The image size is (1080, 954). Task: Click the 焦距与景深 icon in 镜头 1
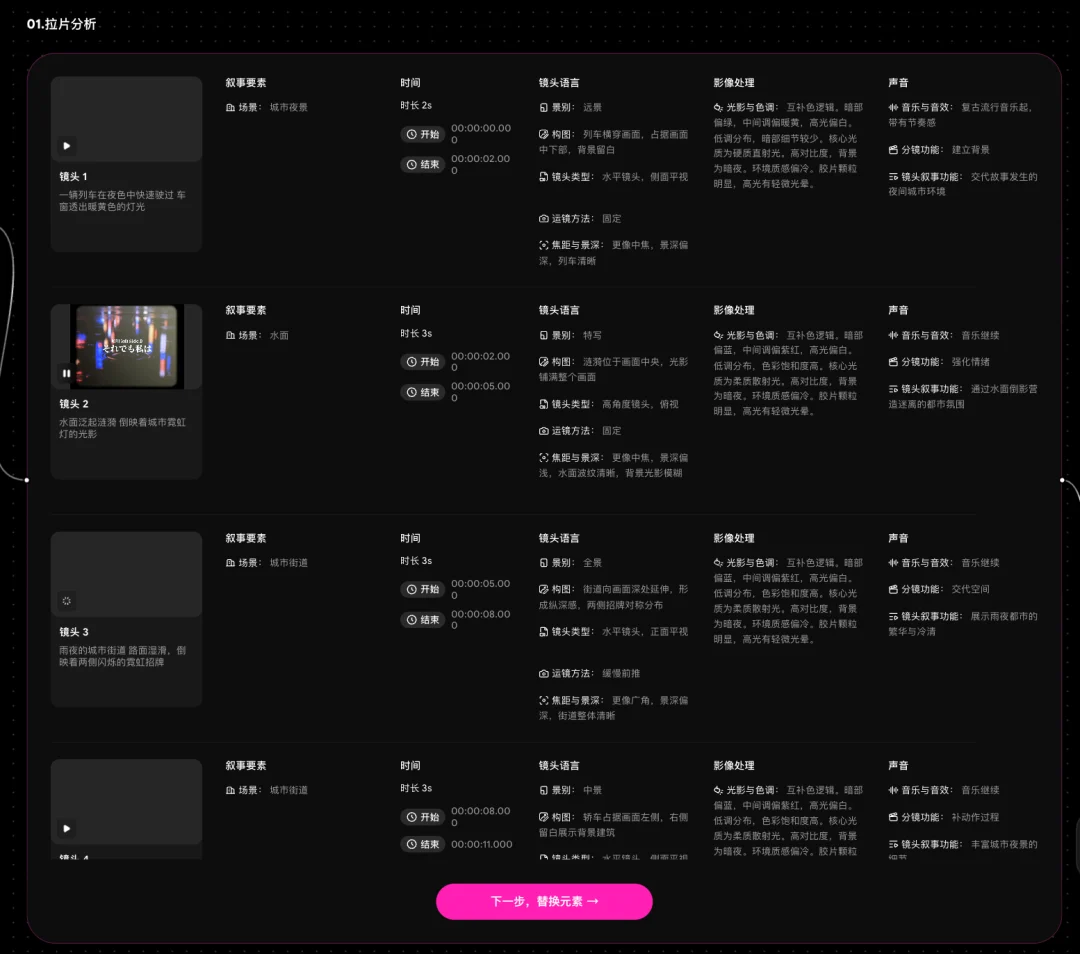point(543,245)
